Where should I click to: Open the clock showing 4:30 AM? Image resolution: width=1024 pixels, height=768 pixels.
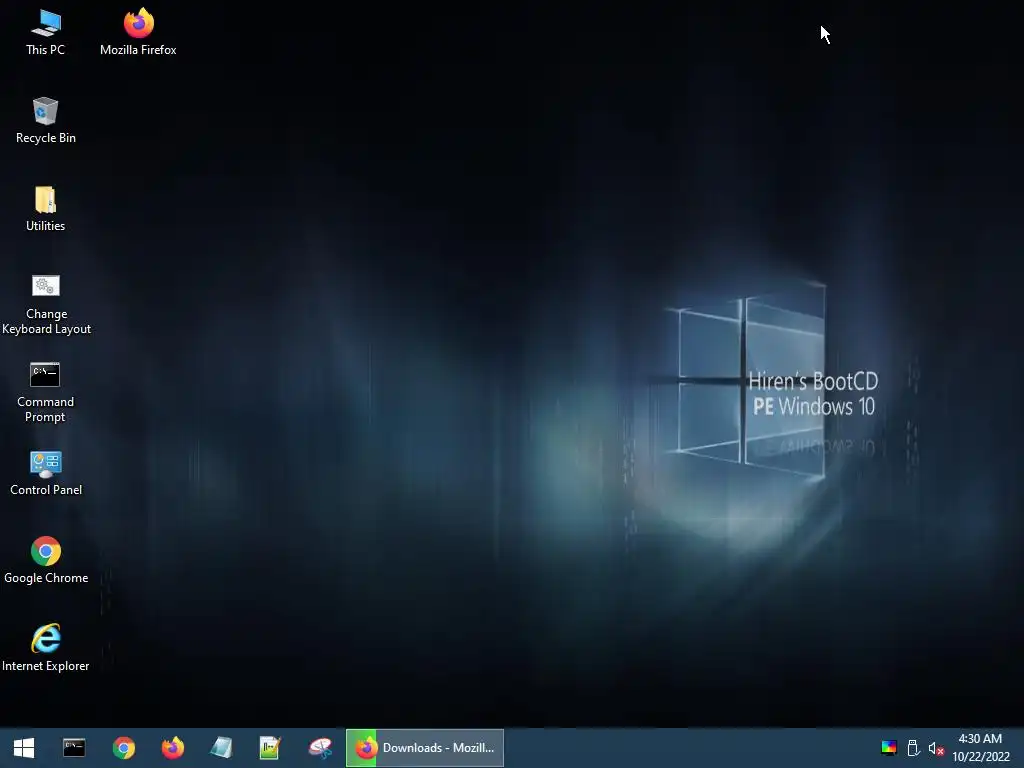980,748
